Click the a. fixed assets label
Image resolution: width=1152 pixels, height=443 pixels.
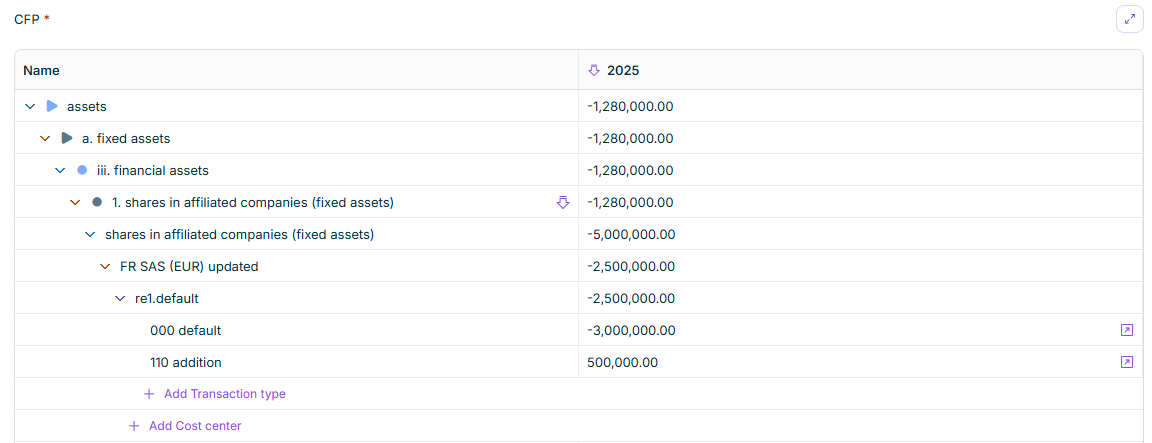coord(126,138)
